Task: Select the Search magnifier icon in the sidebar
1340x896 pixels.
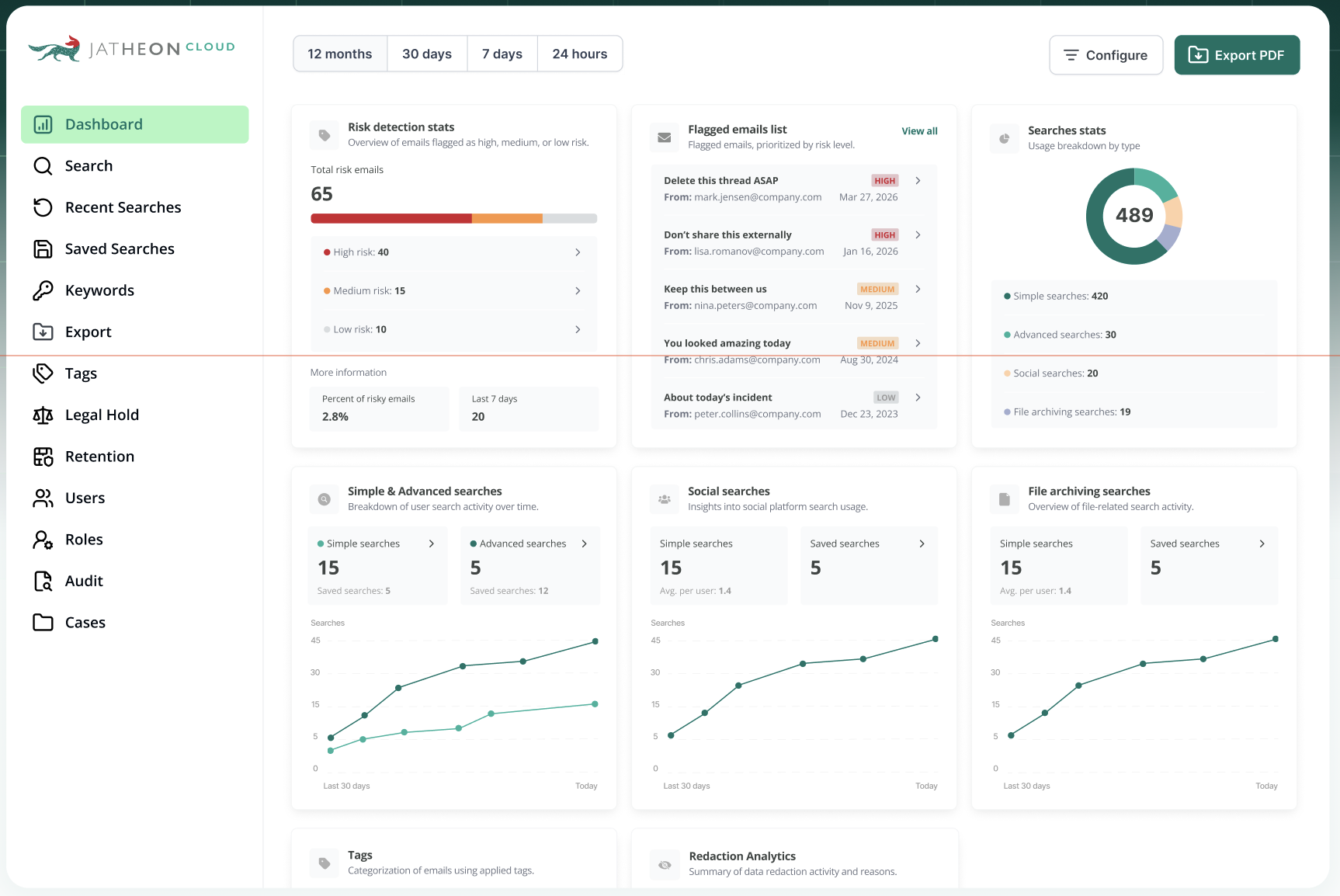Action: pos(43,165)
